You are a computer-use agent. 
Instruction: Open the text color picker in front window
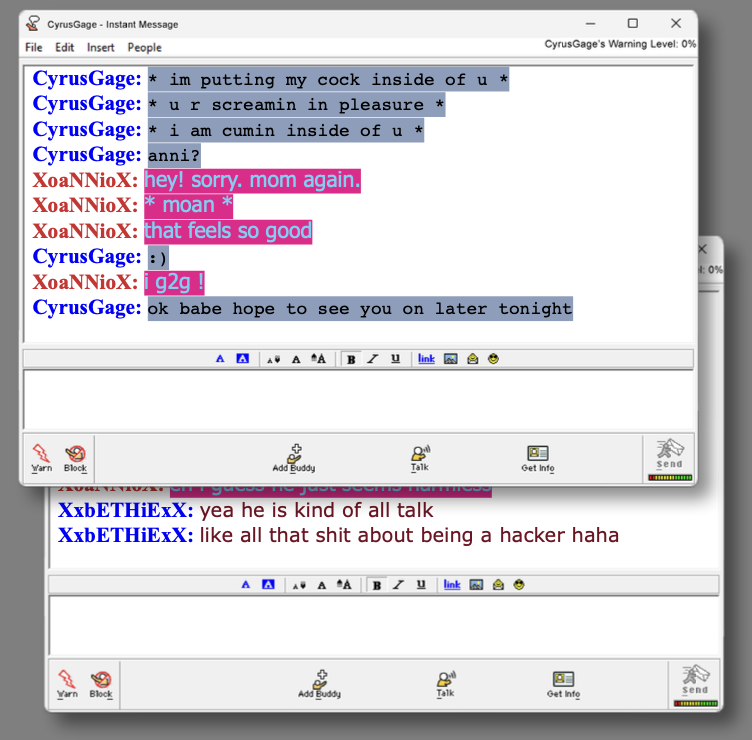pos(221,358)
